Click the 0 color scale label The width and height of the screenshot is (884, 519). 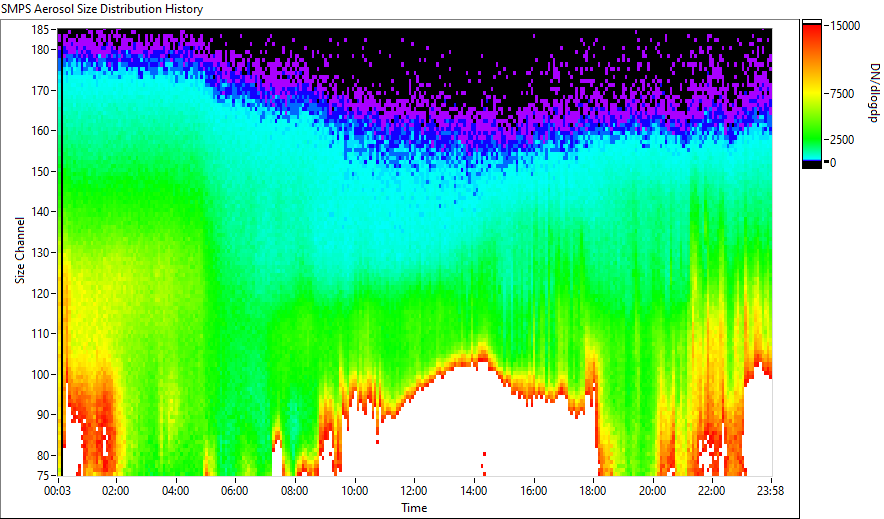pyautogui.click(x=833, y=163)
